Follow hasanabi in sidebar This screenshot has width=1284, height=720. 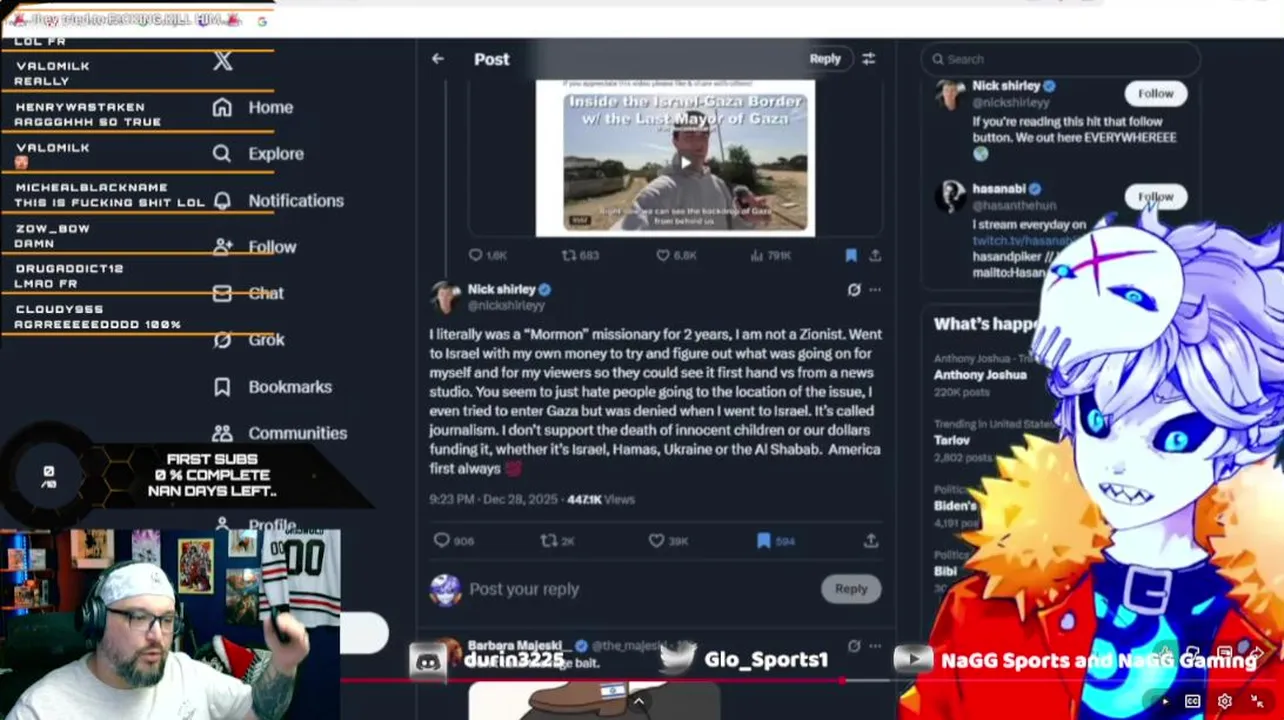[1155, 196]
